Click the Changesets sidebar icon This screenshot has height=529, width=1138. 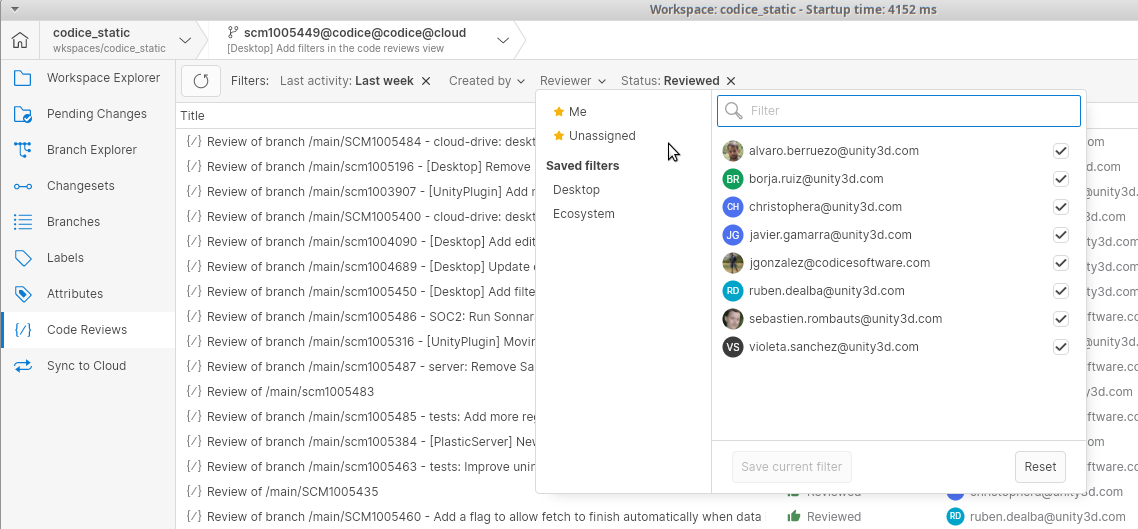pos(22,186)
